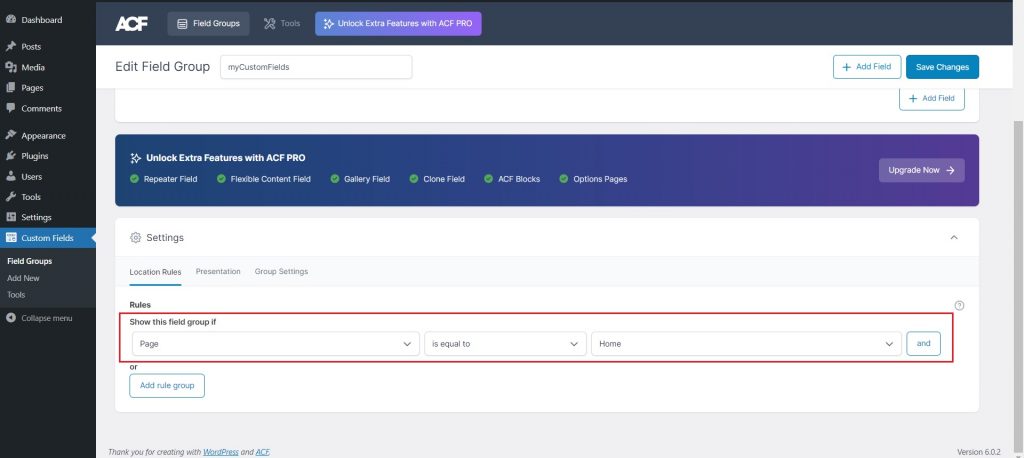1024x458 pixels.
Task: Open the Page rule type dropdown
Action: pyautogui.click(x=275, y=344)
